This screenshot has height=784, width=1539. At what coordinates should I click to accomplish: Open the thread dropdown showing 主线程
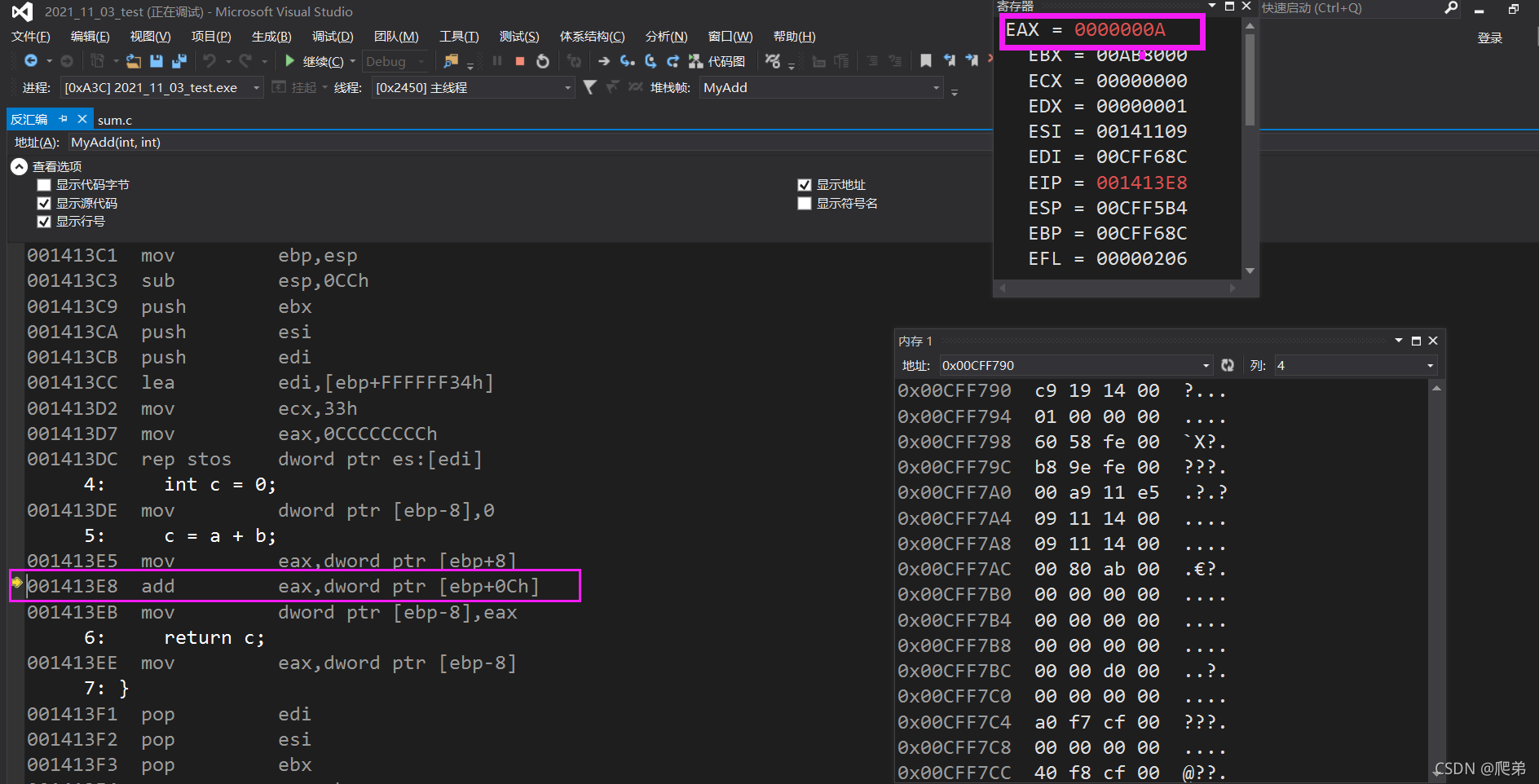click(x=474, y=87)
